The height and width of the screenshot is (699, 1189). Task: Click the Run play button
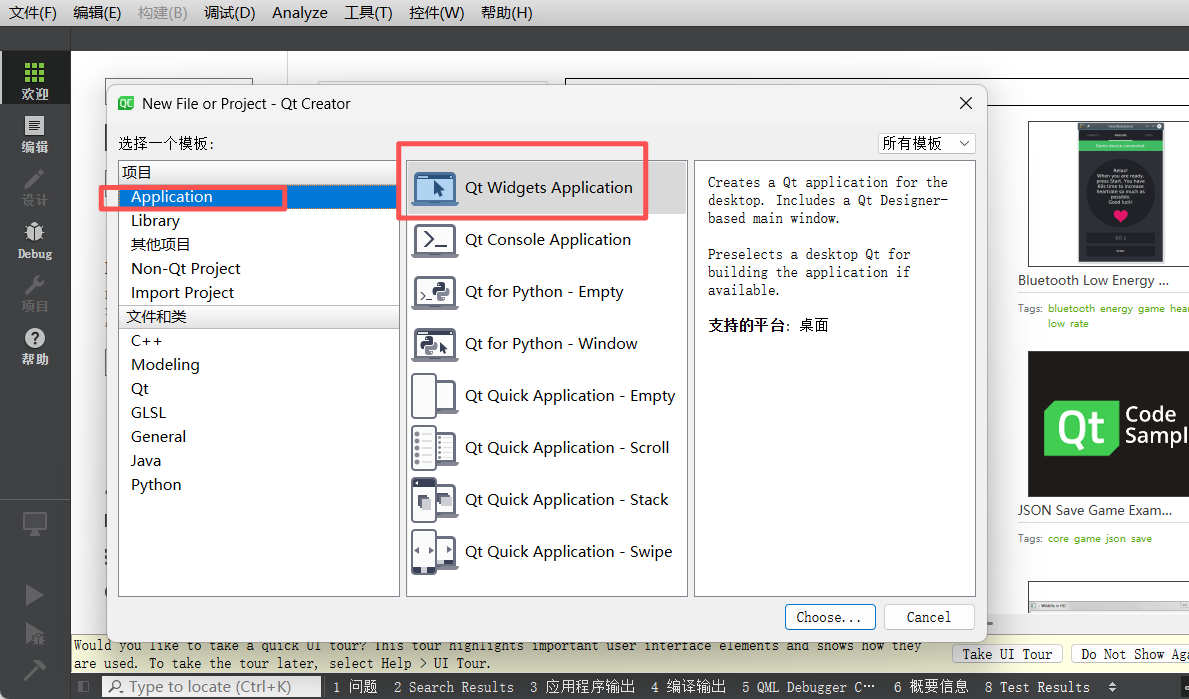(34, 594)
